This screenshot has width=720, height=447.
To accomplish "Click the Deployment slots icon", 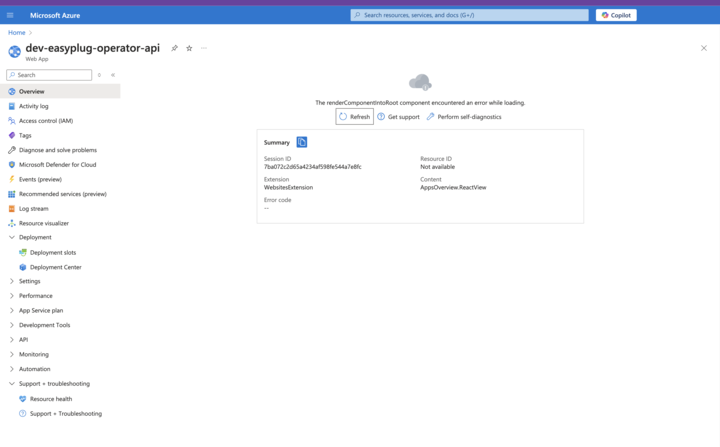I will pos(23,252).
